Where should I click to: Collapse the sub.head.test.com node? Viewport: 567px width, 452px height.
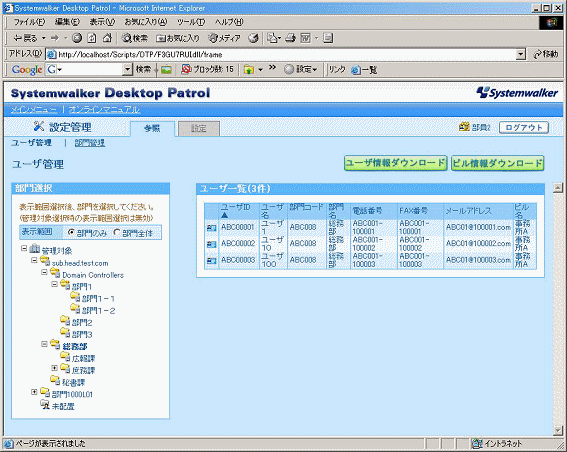tap(34, 260)
